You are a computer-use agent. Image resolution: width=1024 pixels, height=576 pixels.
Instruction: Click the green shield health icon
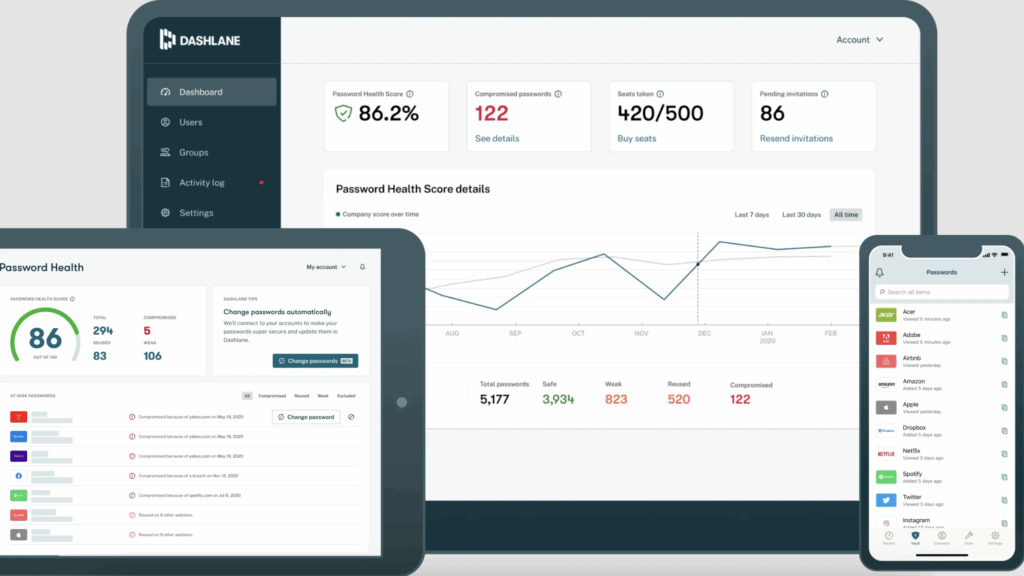(343, 114)
